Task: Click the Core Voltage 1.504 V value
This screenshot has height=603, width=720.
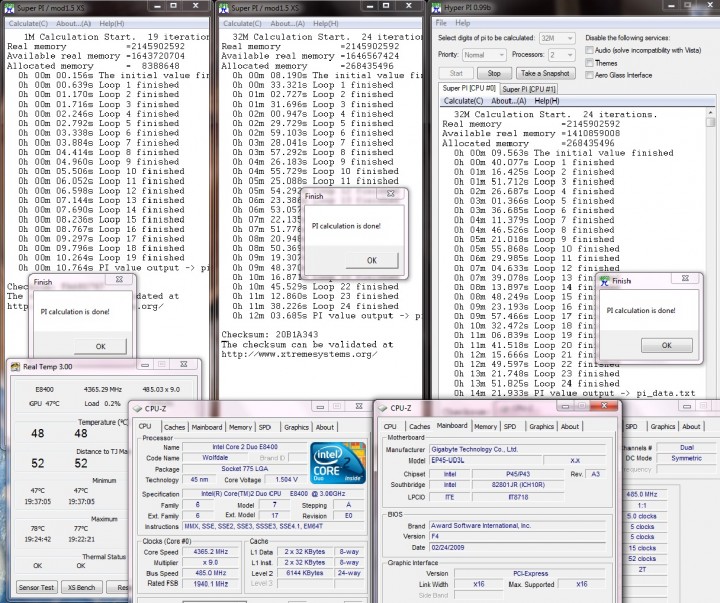Action: [x=286, y=480]
